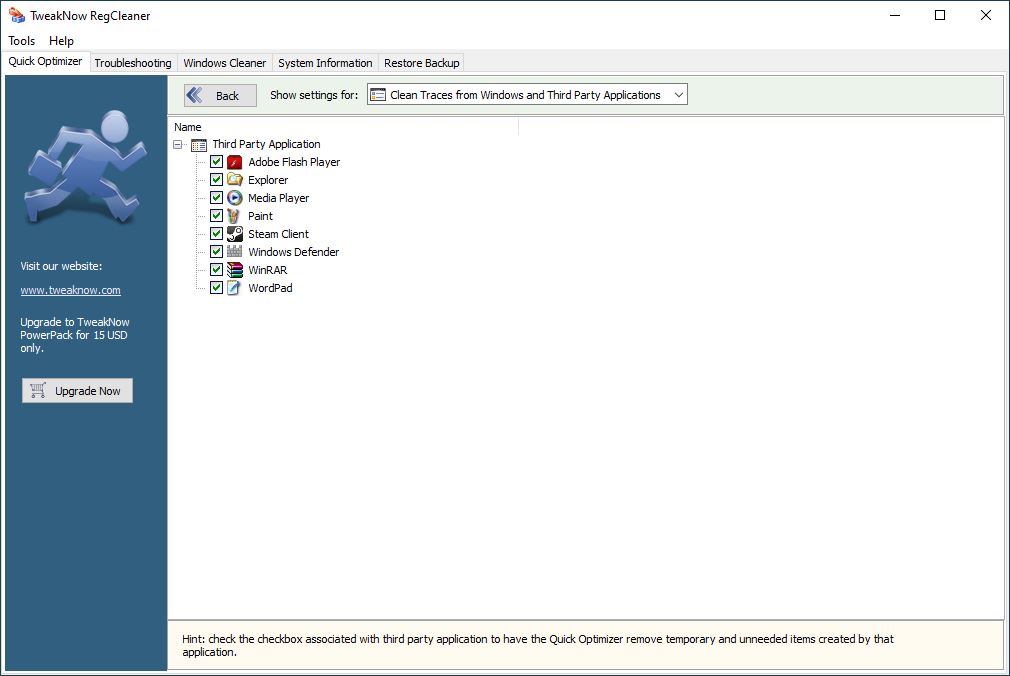Select the Adobe Flash Player label
This screenshot has width=1010, height=676.
point(294,162)
